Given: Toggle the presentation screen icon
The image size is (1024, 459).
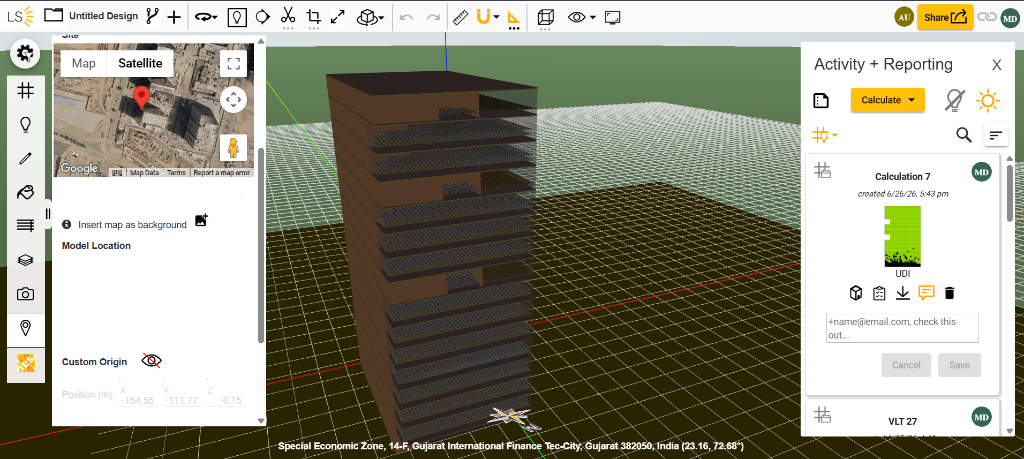Looking at the screenshot, I should 612,18.
